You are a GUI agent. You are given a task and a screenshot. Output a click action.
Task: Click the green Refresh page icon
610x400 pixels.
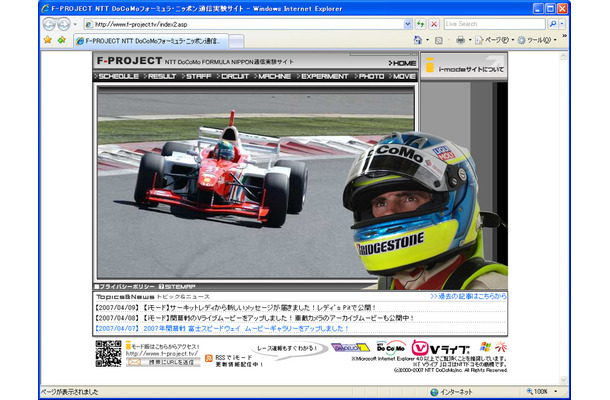[x=421, y=24]
